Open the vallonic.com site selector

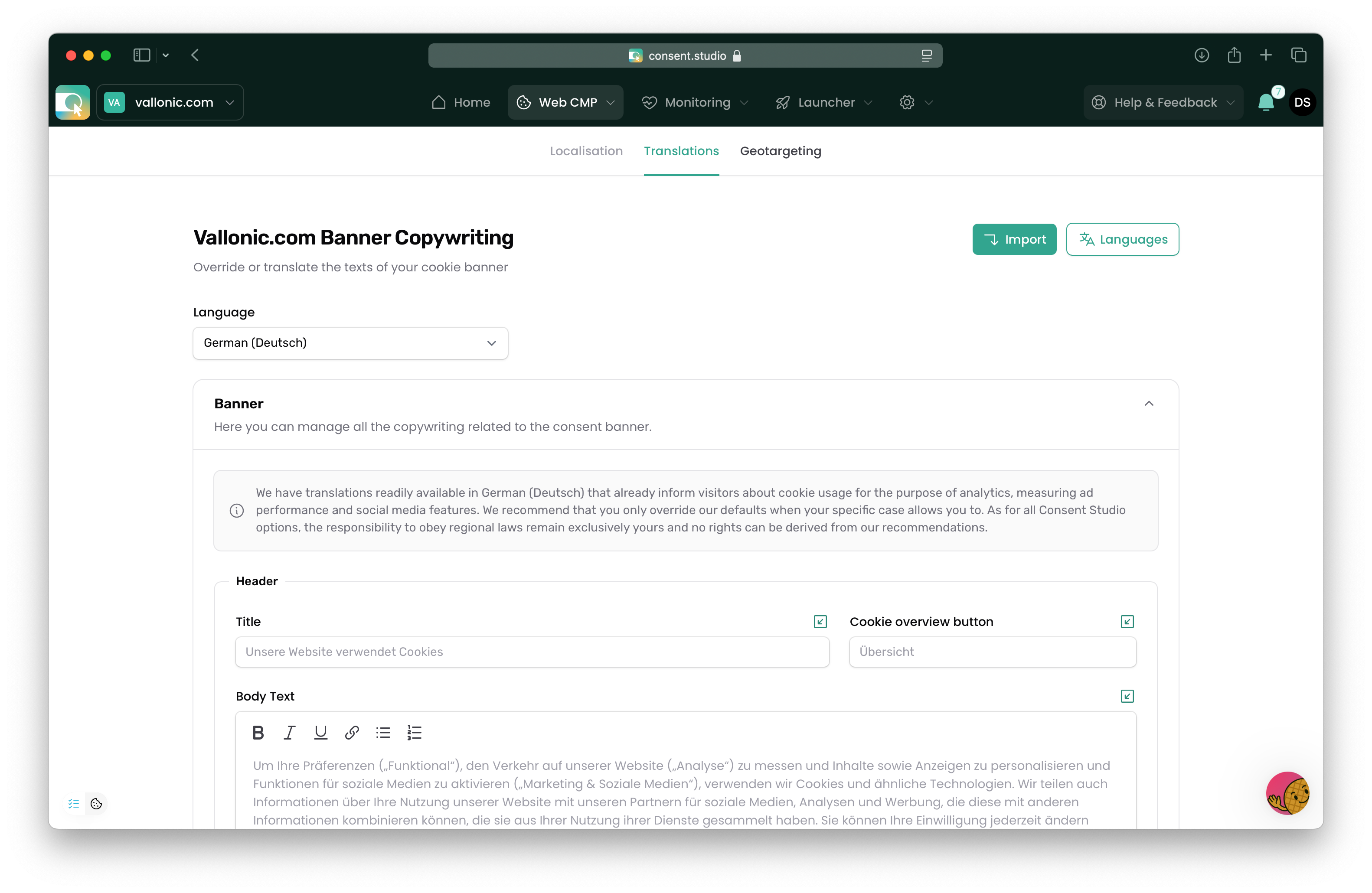[x=170, y=103]
